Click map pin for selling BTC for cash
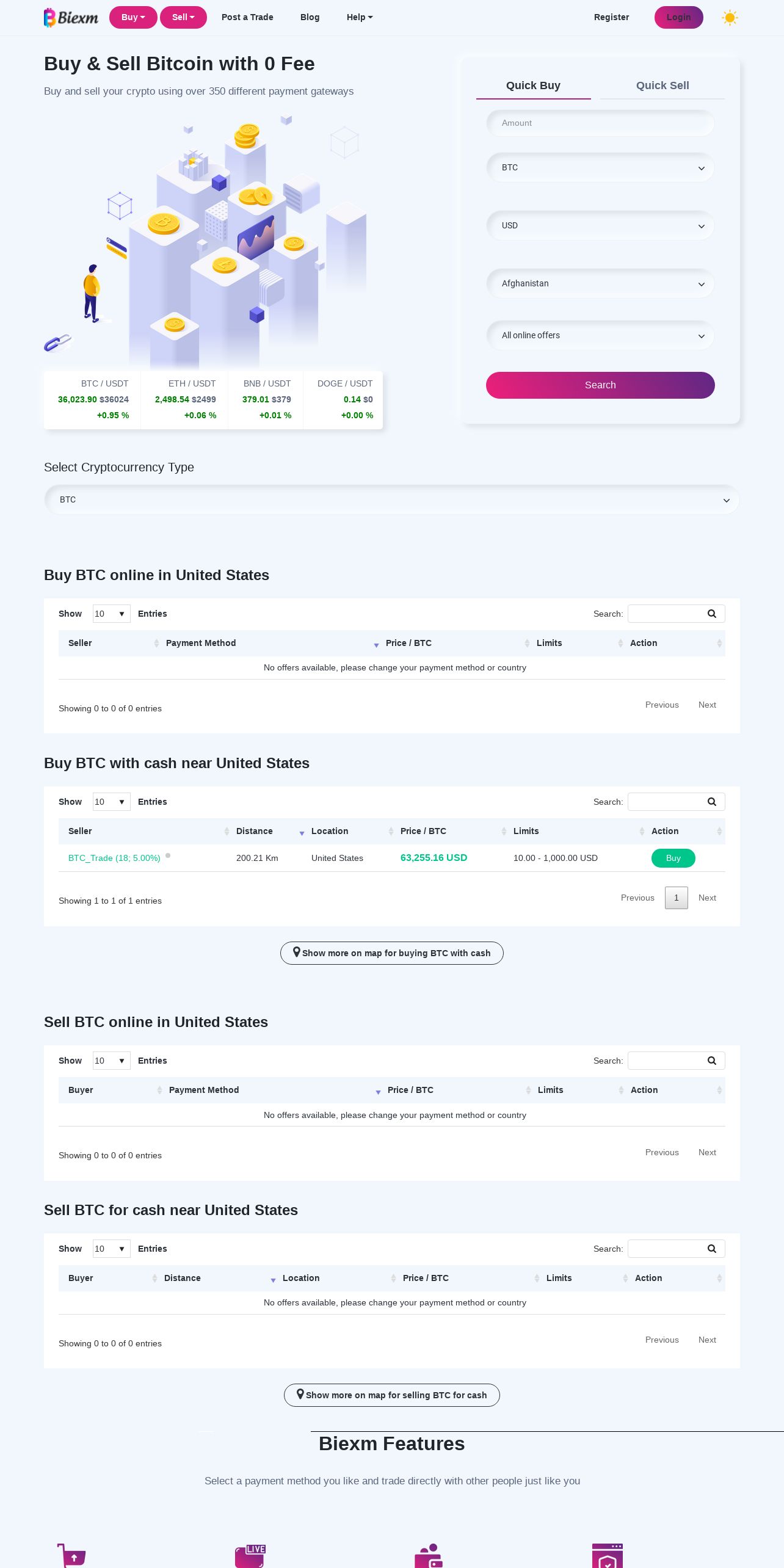This screenshot has width=784, height=1568. (300, 1394)
